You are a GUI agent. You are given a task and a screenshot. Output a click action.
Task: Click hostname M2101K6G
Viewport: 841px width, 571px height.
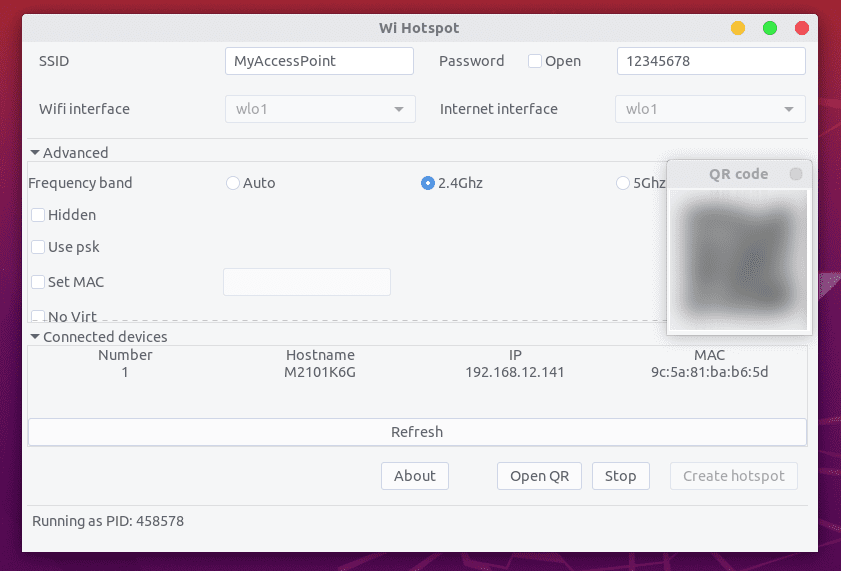pyautogui.click(x=320, y=372)
